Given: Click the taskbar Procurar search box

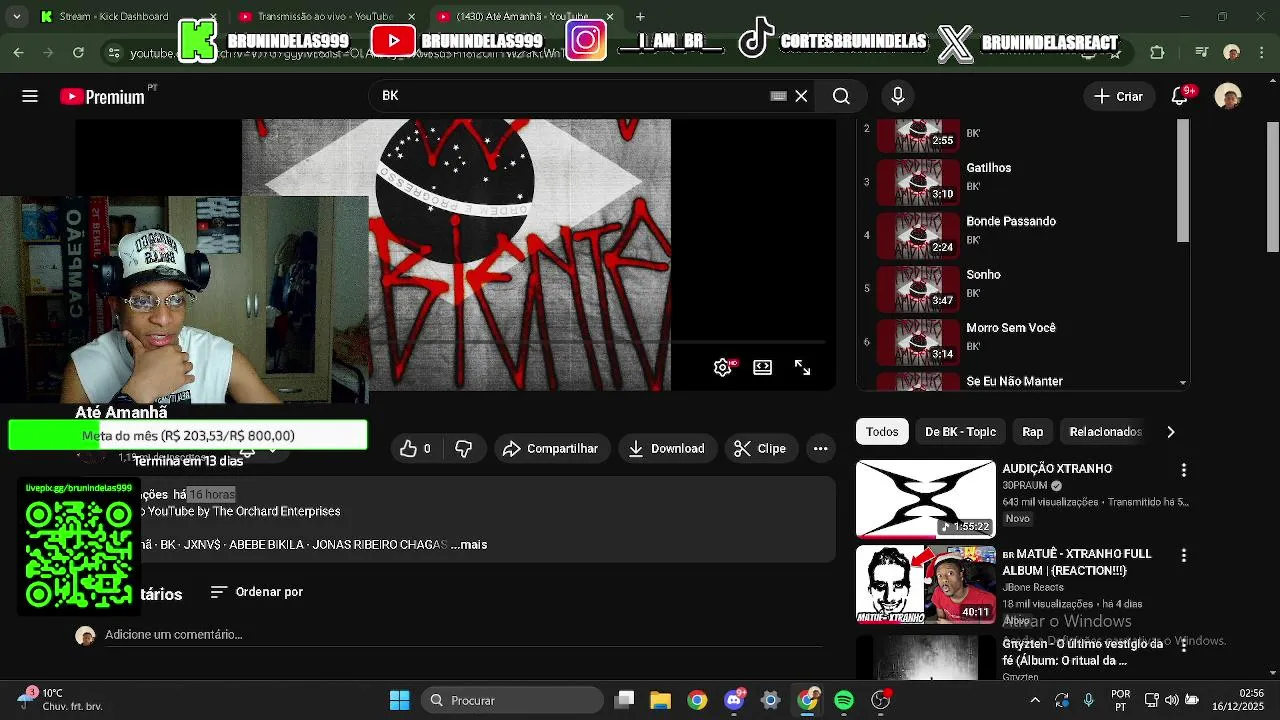Looking at the screenshot, I should [512, 700].
